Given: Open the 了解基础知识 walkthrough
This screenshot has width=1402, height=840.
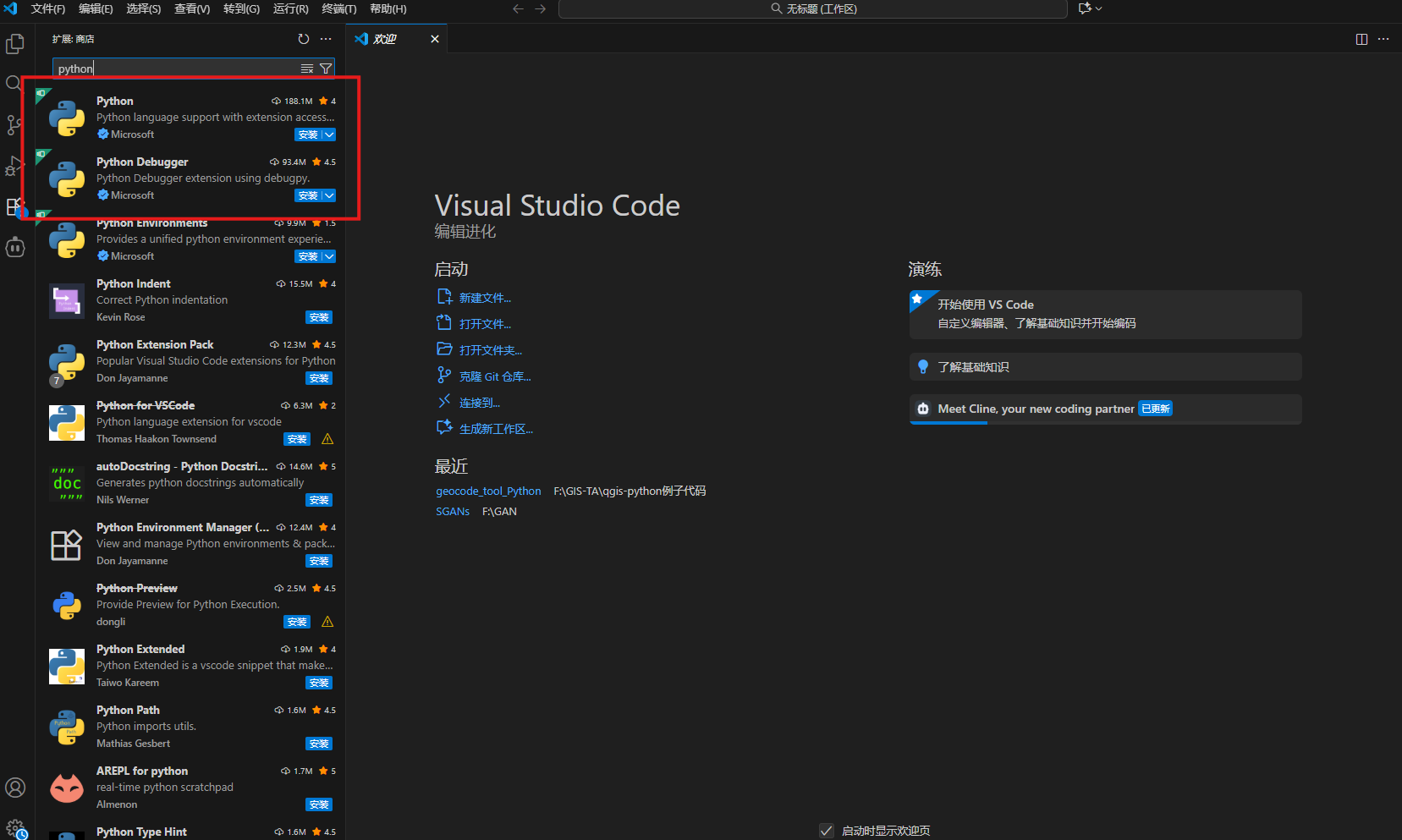Looking at the screenshot, I should tap(1105, 366).
